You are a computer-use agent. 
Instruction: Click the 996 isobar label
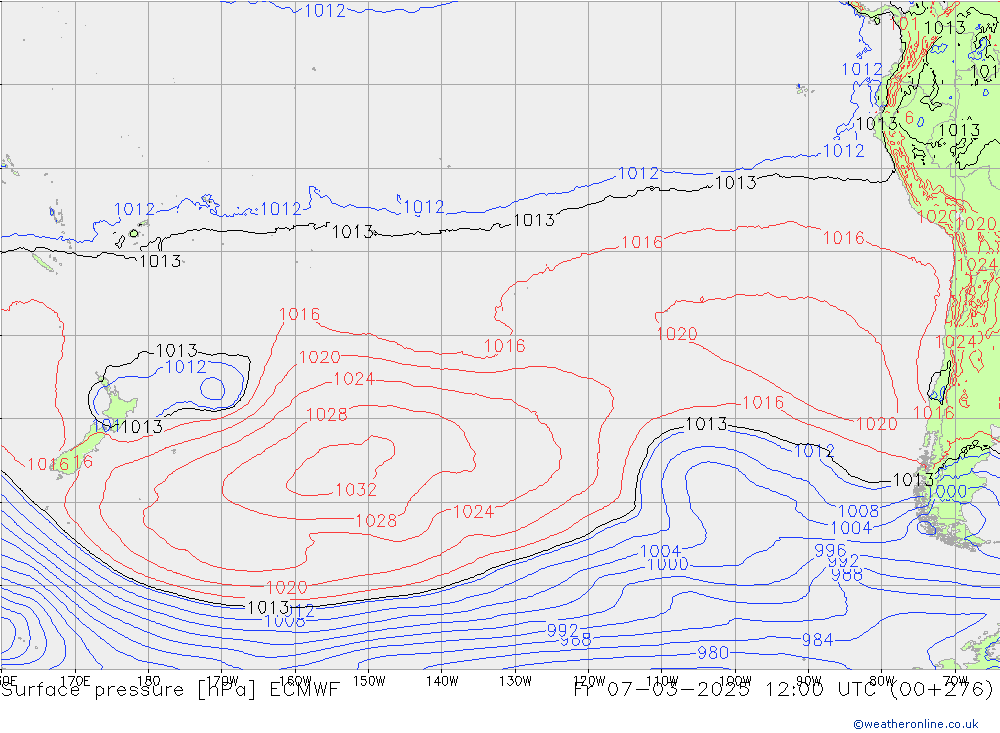[x=830, y=550]
